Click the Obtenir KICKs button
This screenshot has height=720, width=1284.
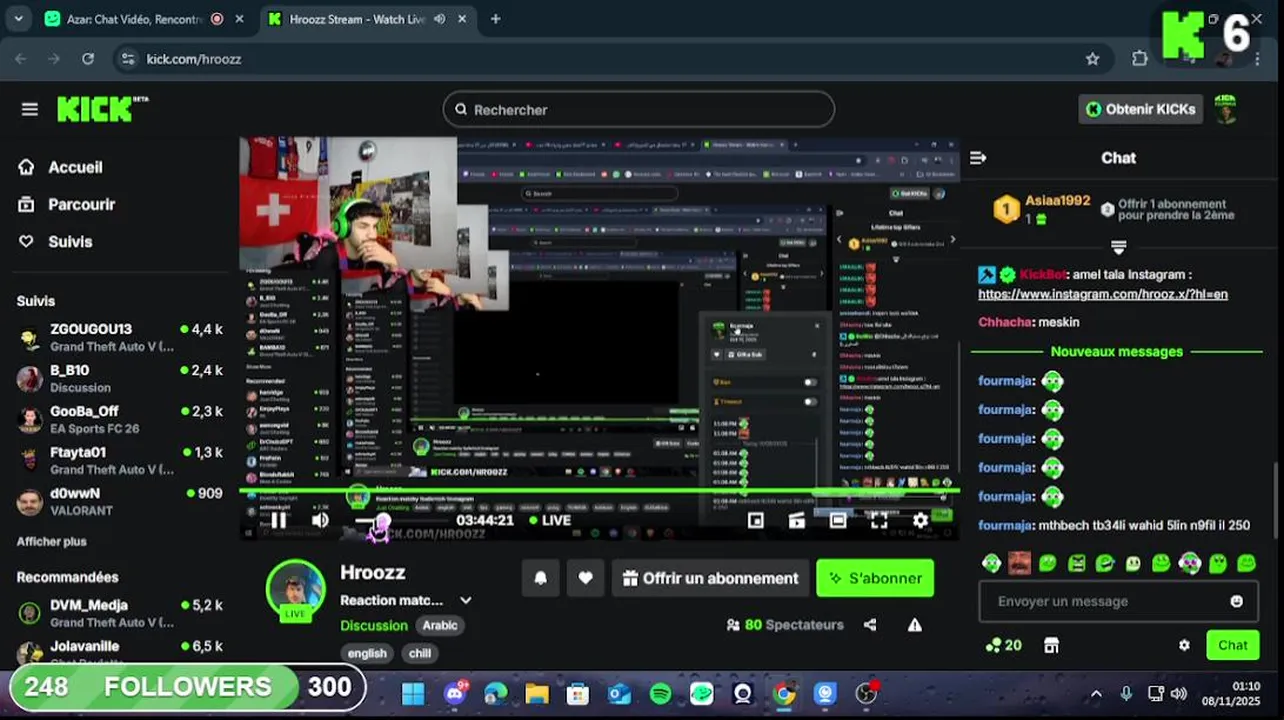click(x=1140, y=109)
